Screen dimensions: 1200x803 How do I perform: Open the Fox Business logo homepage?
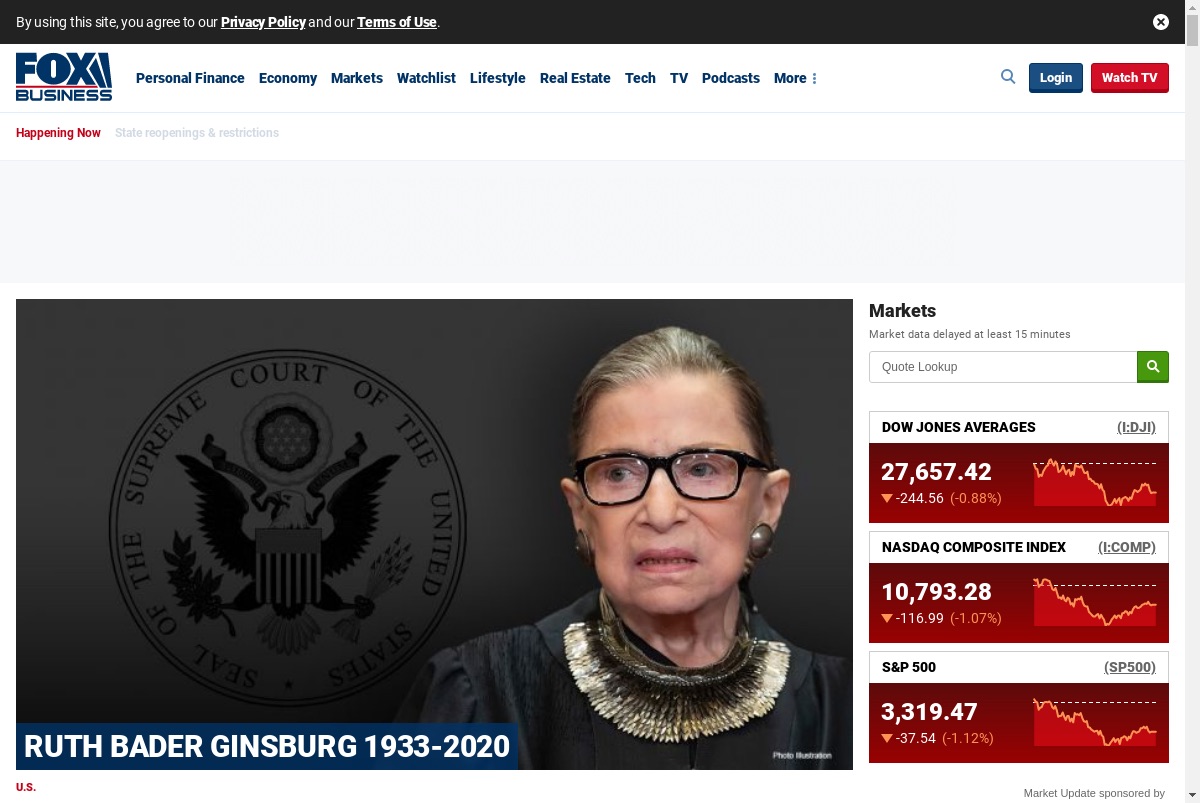(x=64, y=77)
